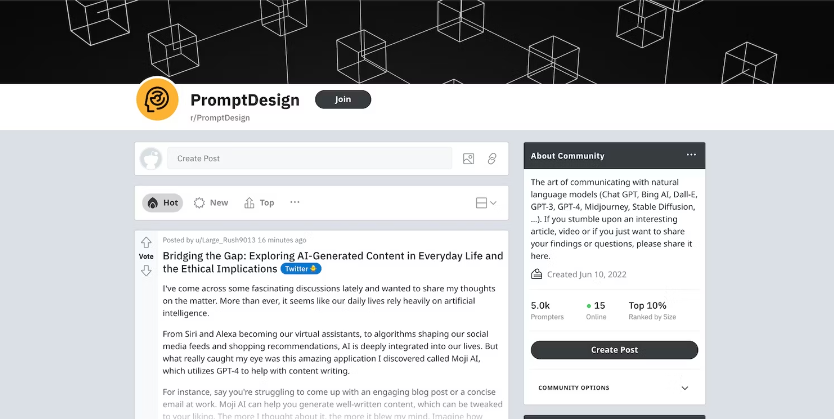The width and height of the screenshot is (834, 419).
Task: Open the About Community three-dot menu
Action: (x=691, y=156)
